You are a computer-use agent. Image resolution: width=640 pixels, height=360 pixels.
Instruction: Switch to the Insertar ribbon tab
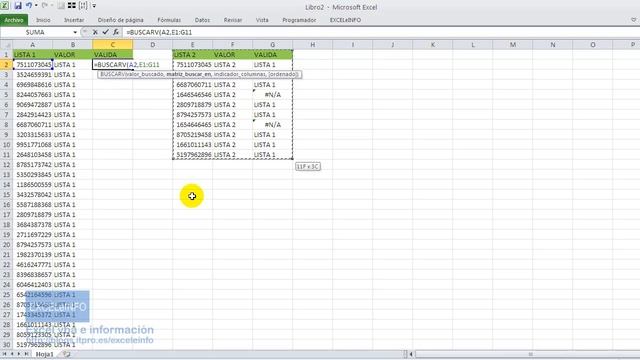[x=74, y=20]
